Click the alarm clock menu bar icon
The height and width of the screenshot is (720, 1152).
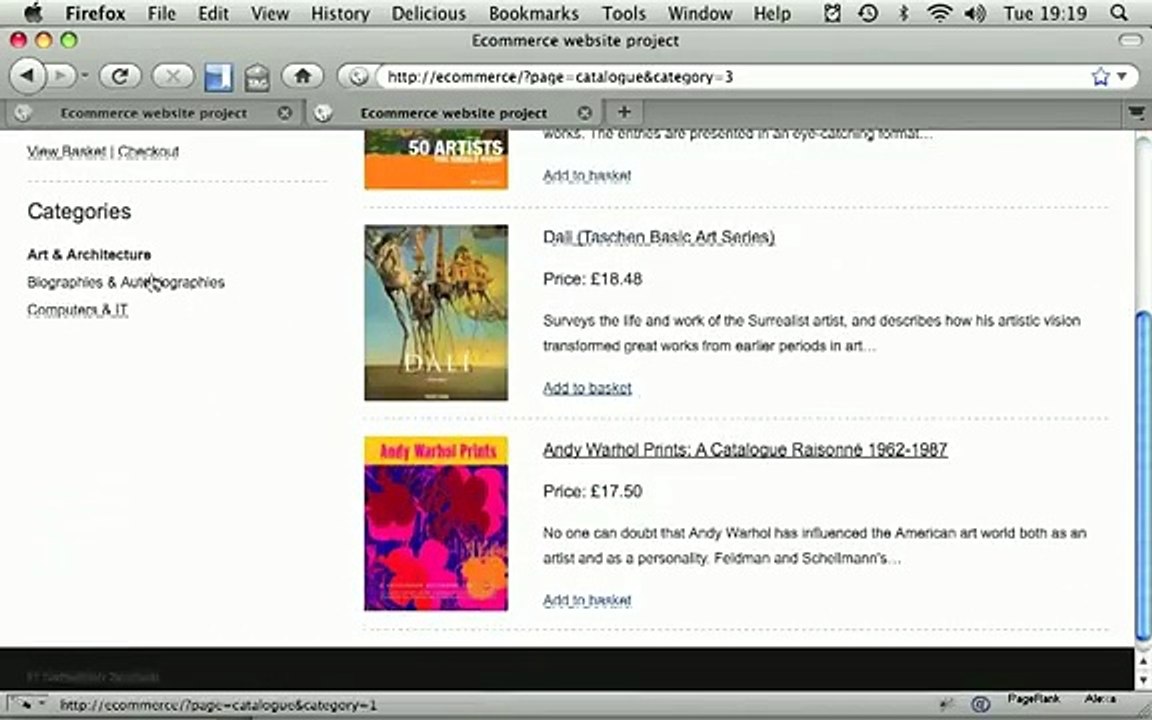point(832,13)
